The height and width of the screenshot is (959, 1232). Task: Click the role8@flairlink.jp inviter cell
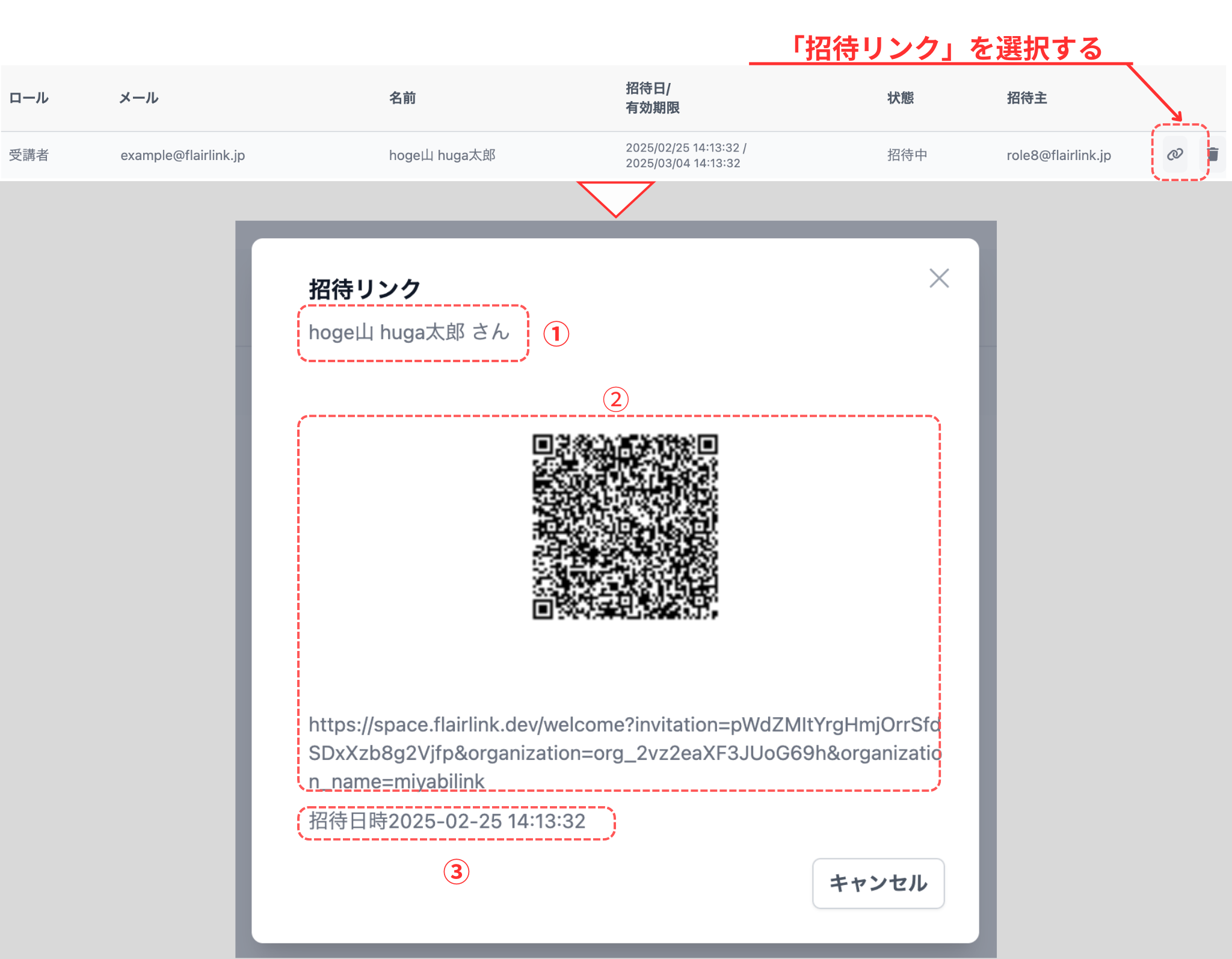tap(1058, 155)
